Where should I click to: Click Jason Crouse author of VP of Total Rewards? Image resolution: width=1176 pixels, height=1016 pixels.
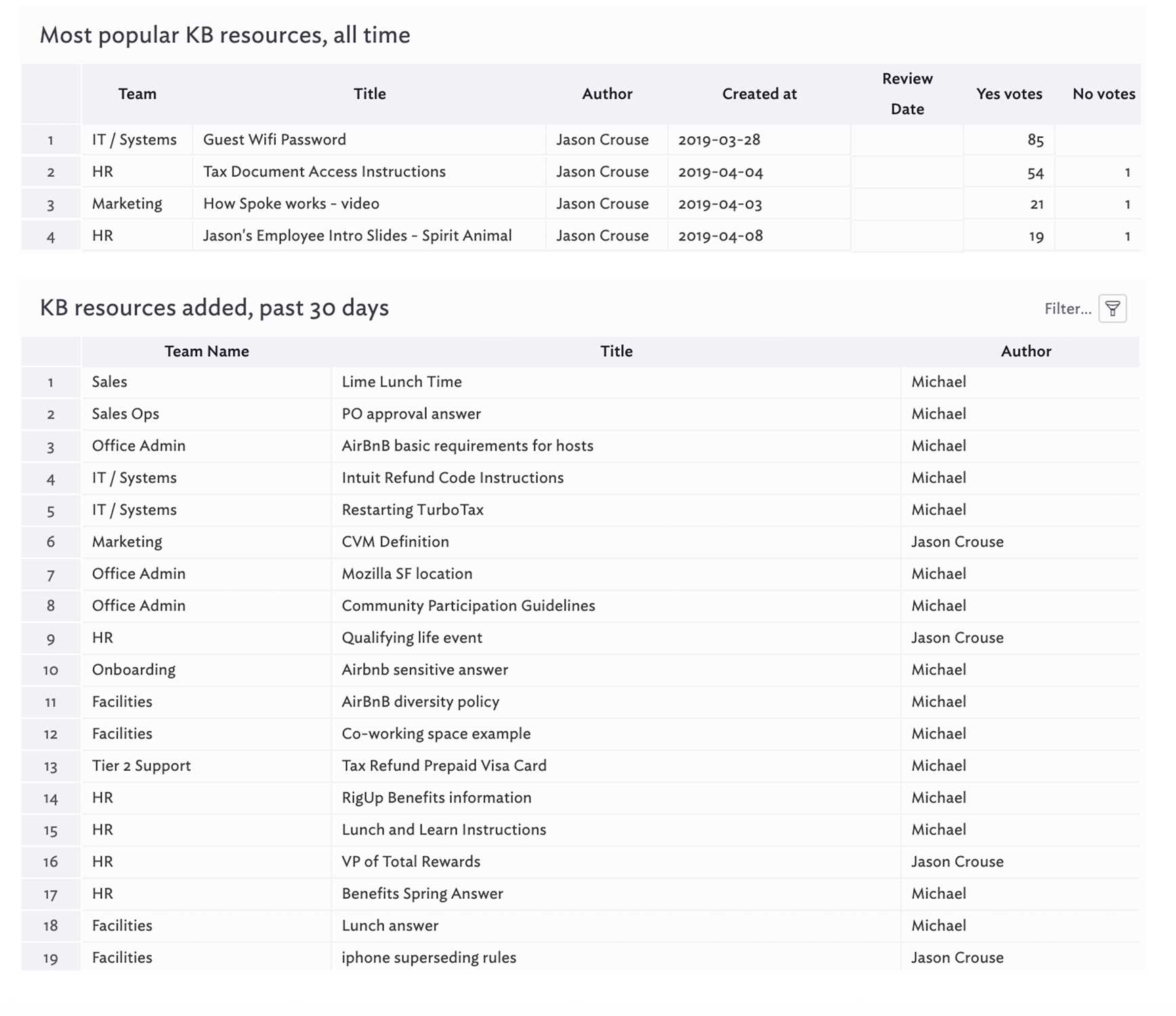pyautogui.click(x=957, y=862)
